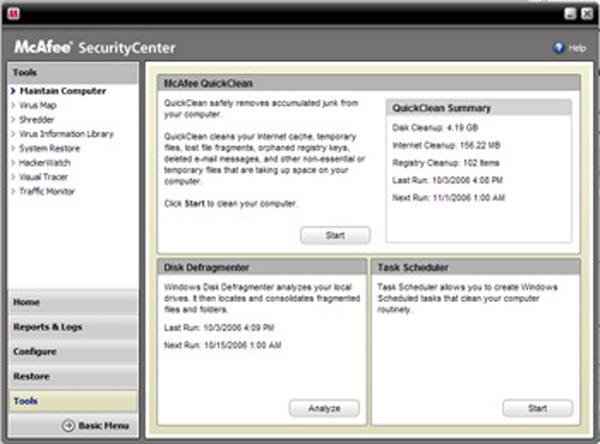
Task: Open System Restore tool
Action: coord(50,148)
